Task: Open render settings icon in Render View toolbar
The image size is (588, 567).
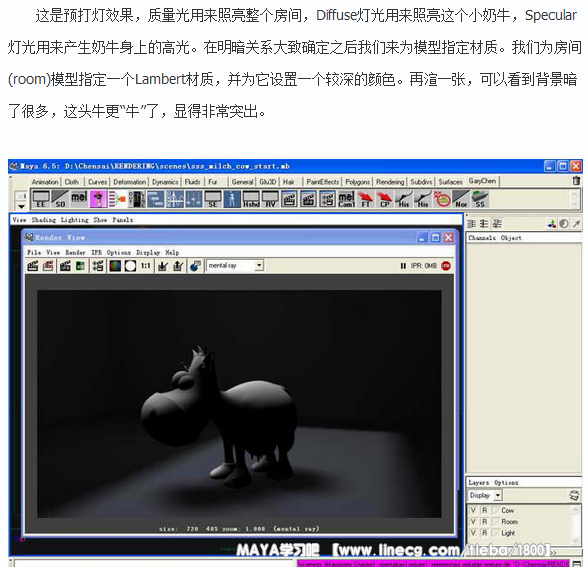Action: click(98, 266)
